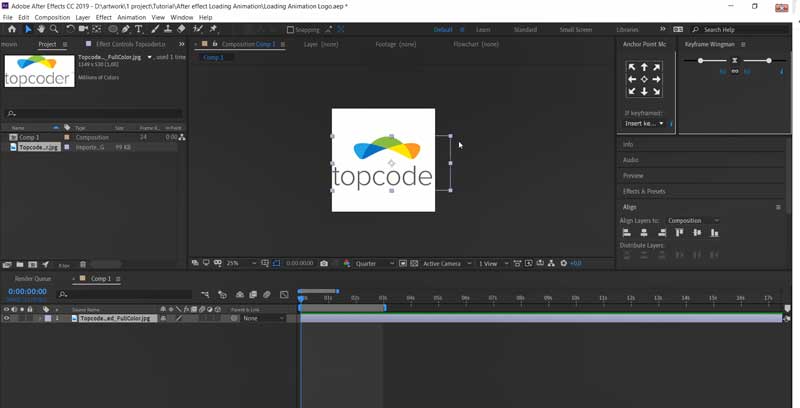
Task: Adjust the Keyframe Wingman left ease slider
Action: (x=701, y=61)
